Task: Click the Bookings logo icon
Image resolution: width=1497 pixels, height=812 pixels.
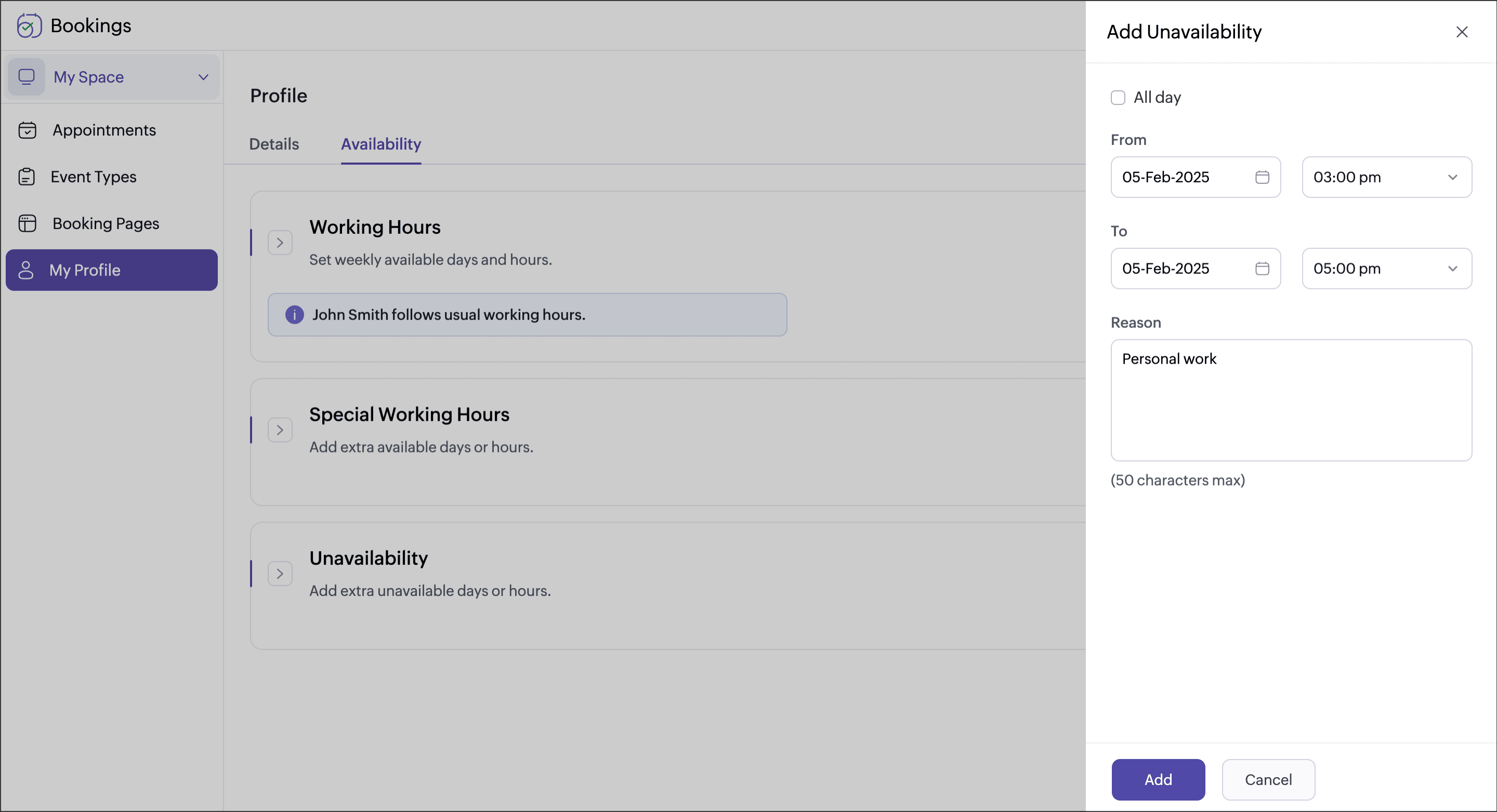Action: click(29, 25)
